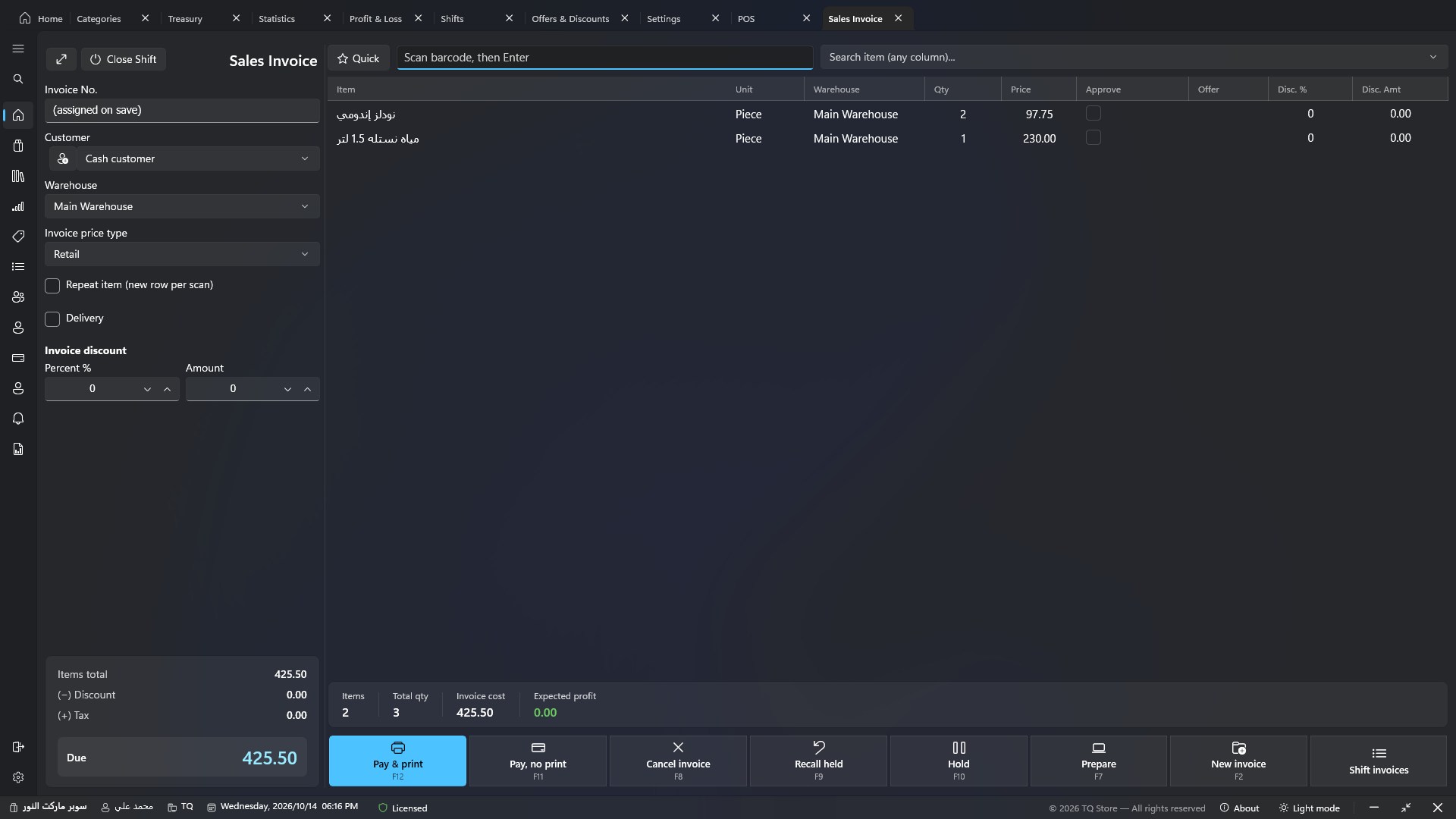Open the bar chart statistics icon in the sidebar

click(18, 206)
